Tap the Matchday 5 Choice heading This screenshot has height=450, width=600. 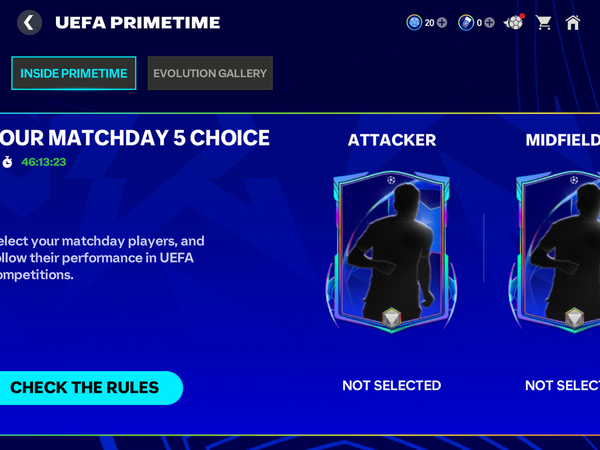pos(135,138)
